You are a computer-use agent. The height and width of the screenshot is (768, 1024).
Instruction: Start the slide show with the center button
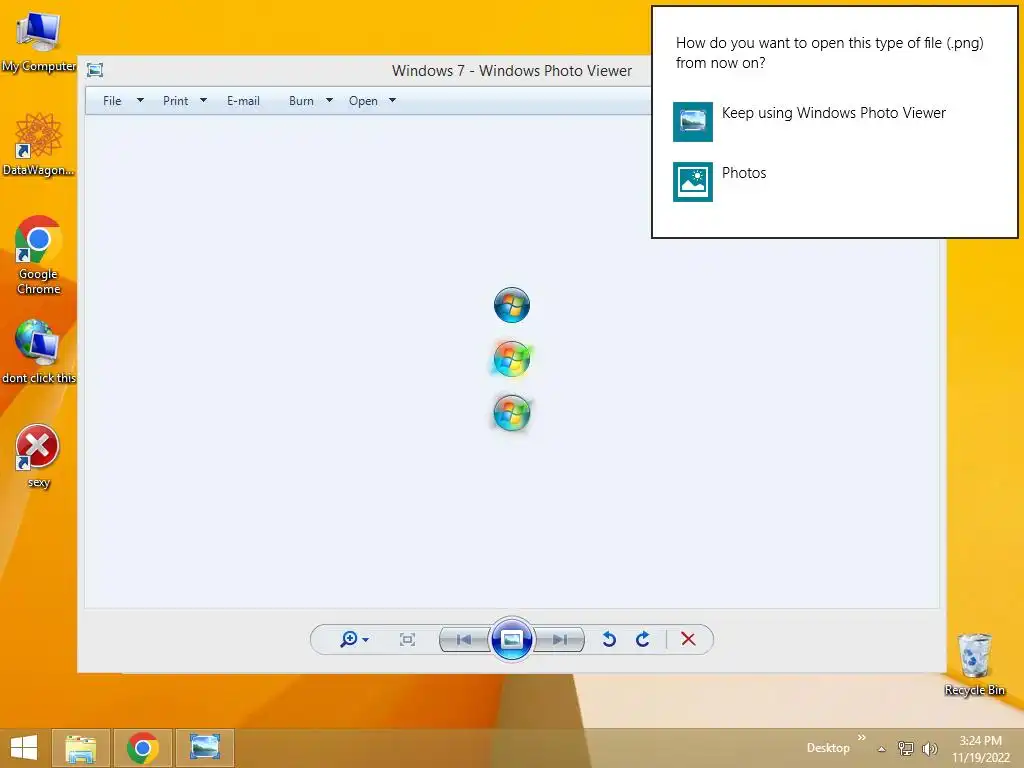point(511,639)
